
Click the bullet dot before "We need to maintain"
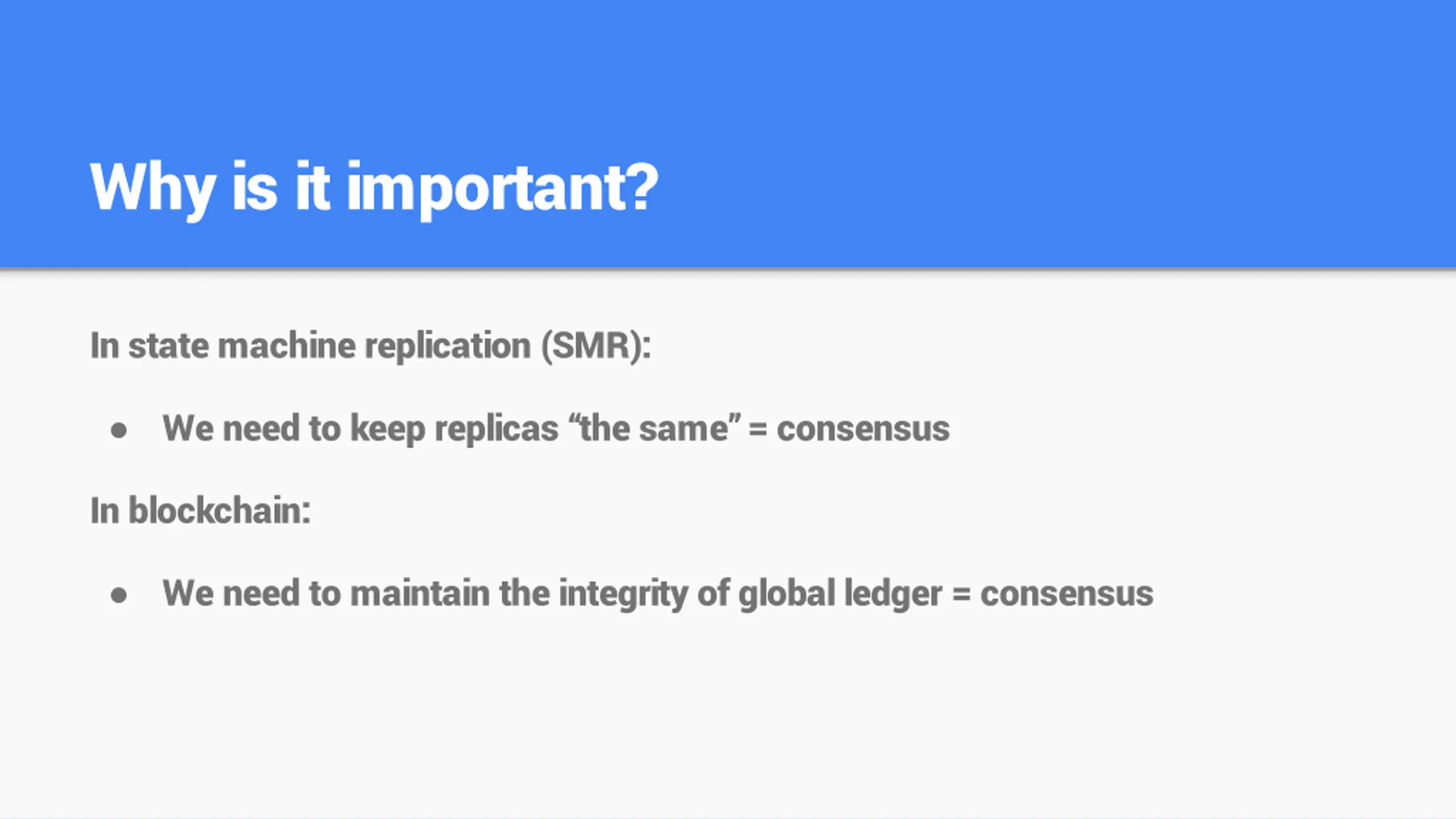[x=119, y=595]
